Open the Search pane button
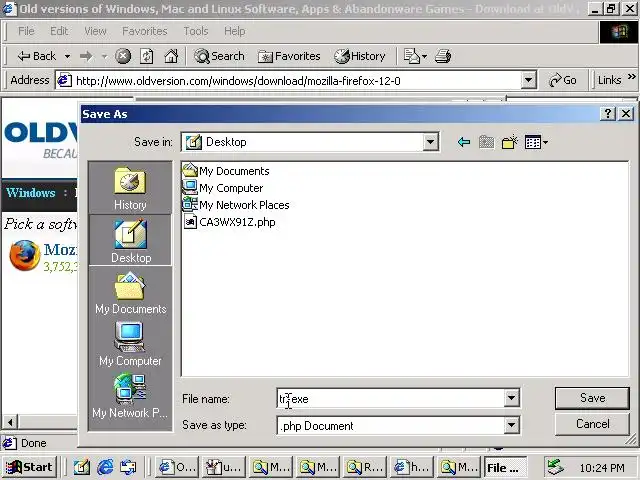 click(219, 56)
